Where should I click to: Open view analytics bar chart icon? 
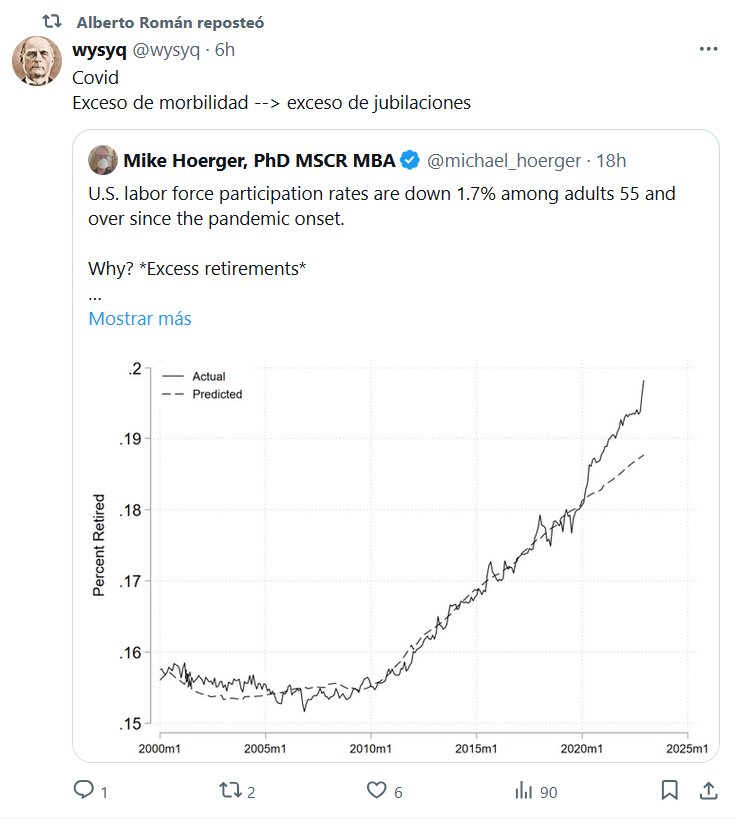[x=523, y=791]
